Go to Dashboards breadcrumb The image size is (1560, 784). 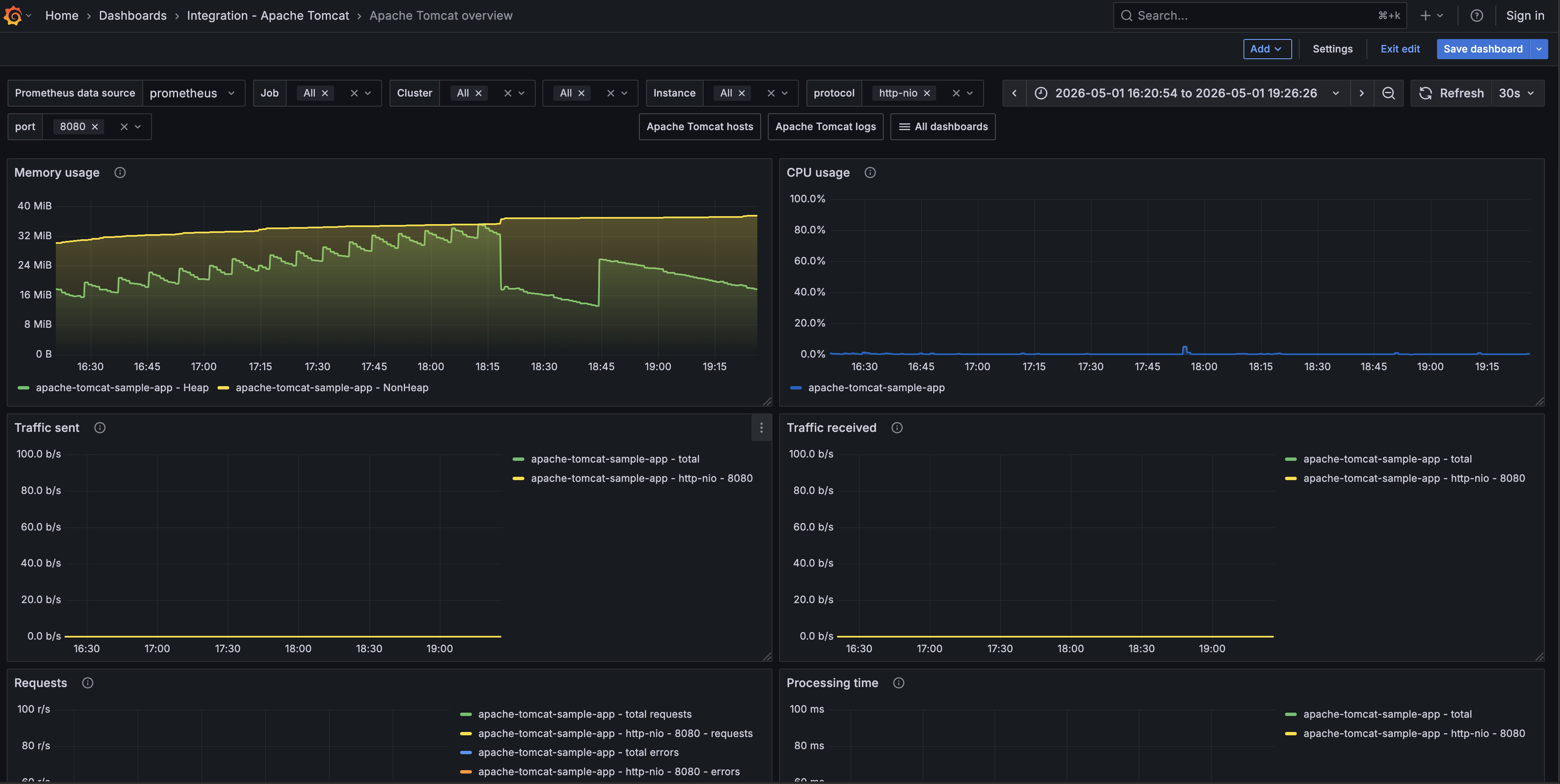coord(133,16)
